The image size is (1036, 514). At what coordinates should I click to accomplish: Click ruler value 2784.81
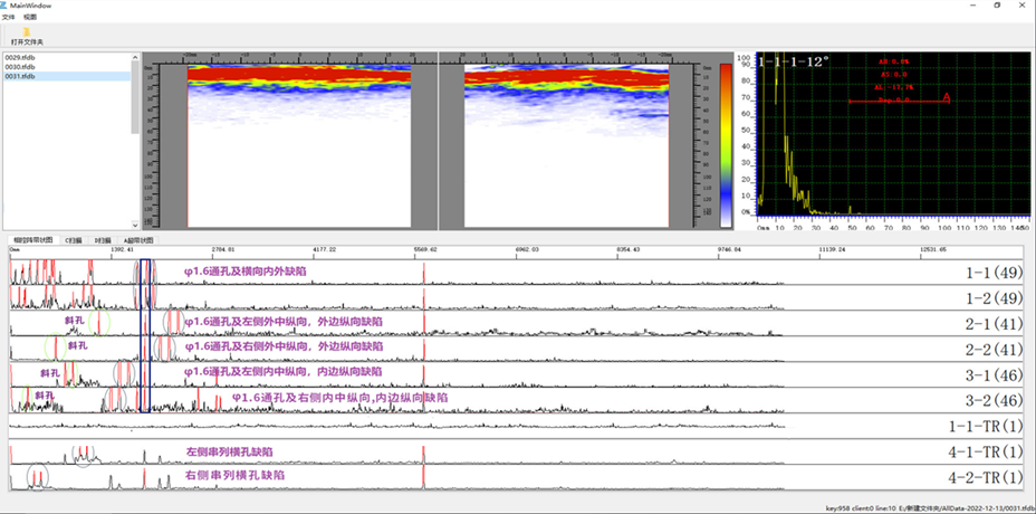(222, 250)
